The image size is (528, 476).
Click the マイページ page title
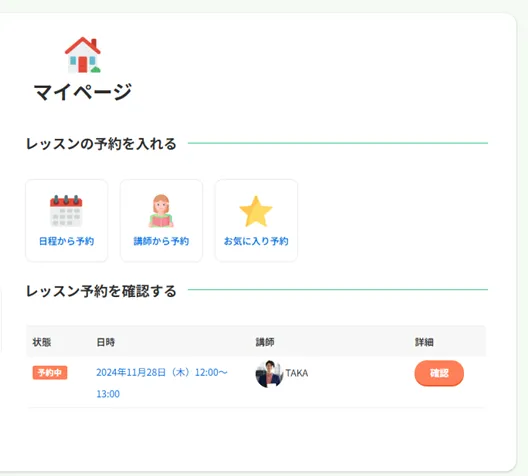tap(82, 92)
